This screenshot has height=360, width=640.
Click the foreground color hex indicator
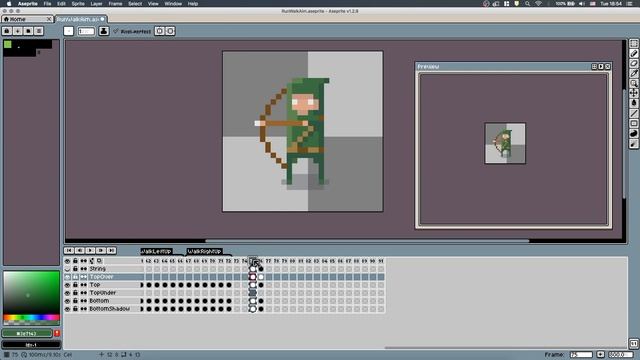27,333
